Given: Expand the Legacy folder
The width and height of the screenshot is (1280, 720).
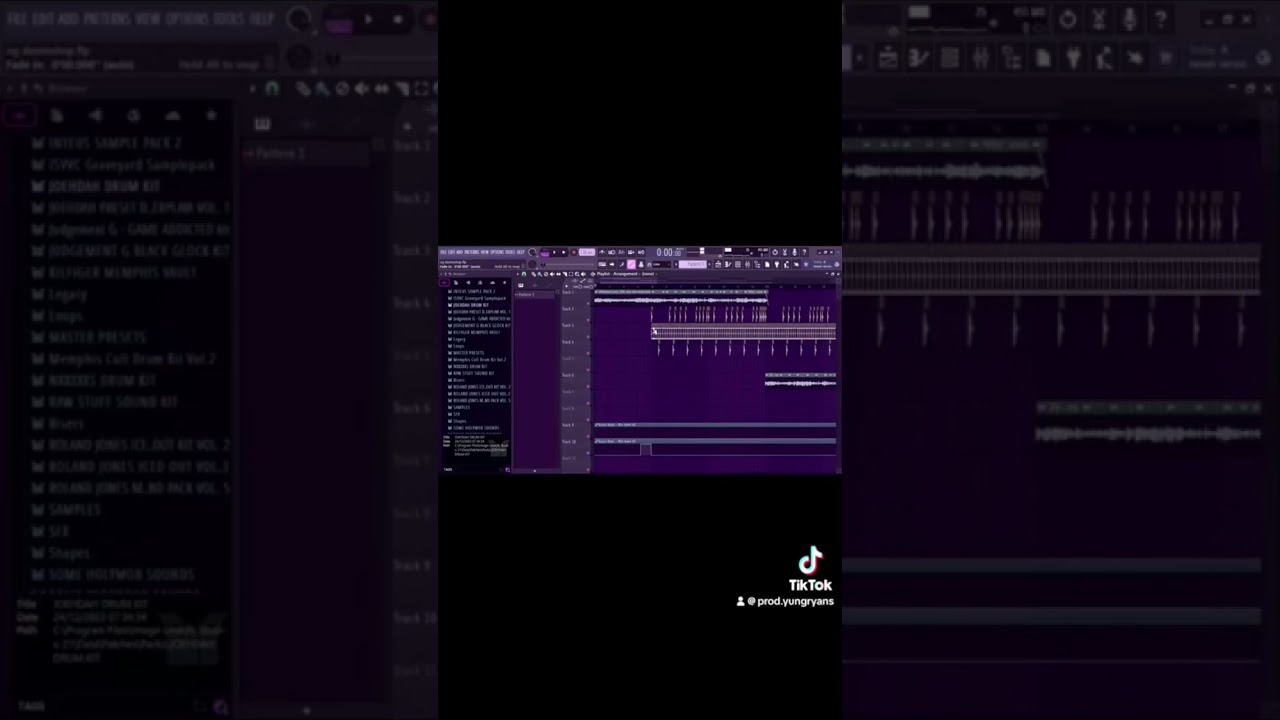Looking at the screenshot, I should pyautogui.click(x=457, y=339).
